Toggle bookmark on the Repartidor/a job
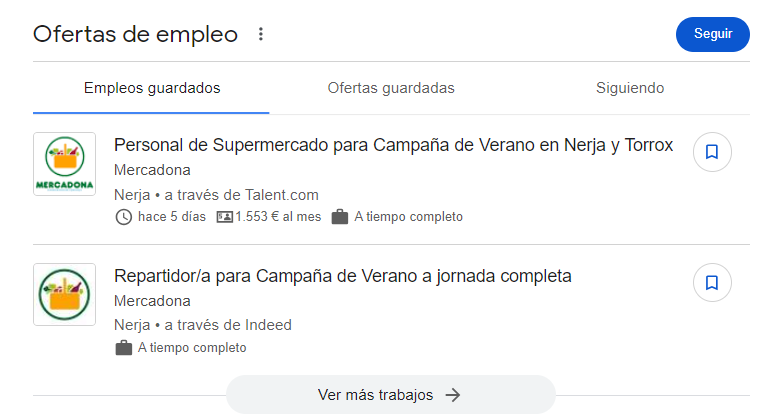 click(x=712, y=283)
